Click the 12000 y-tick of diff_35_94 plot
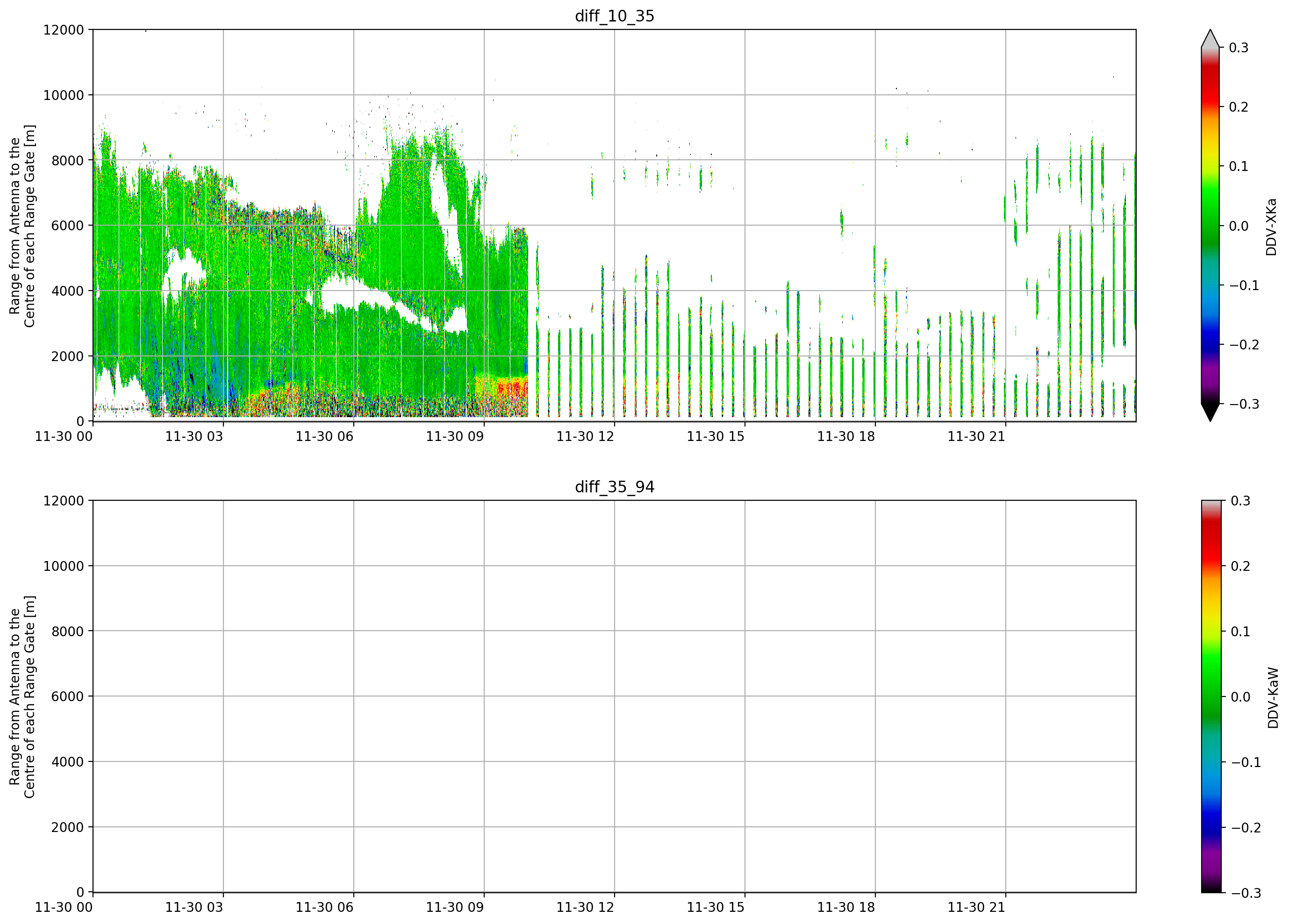1289x924 pixels. coord(64,500)
